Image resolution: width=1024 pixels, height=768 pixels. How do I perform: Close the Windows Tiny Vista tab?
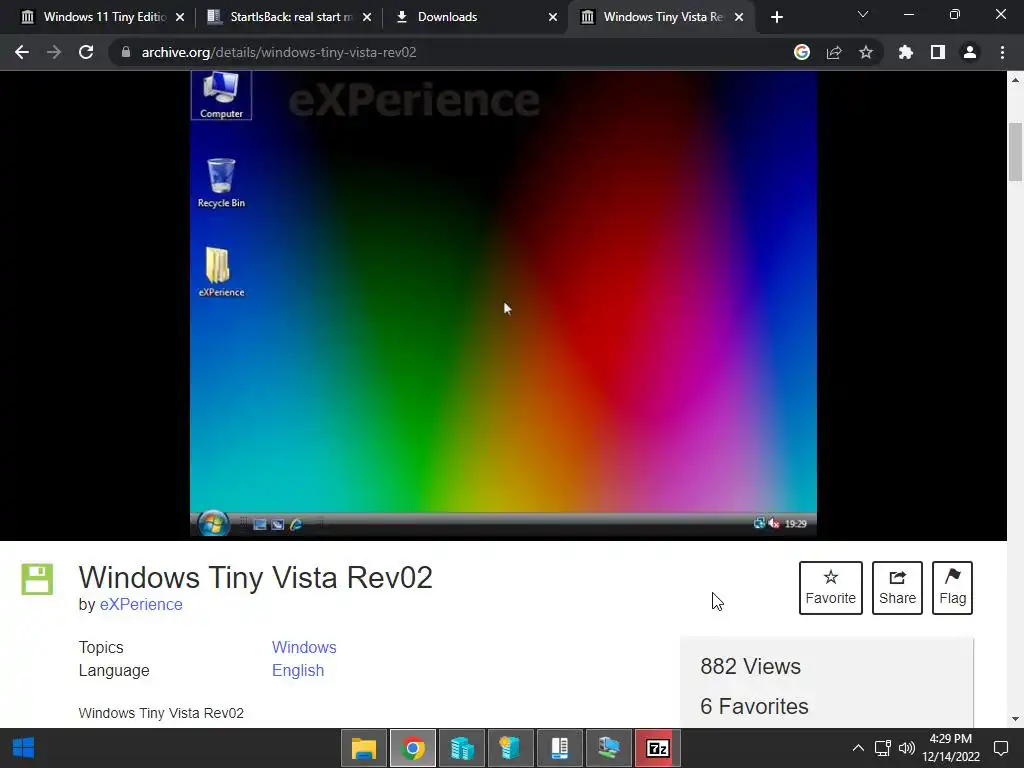[739, 17]
